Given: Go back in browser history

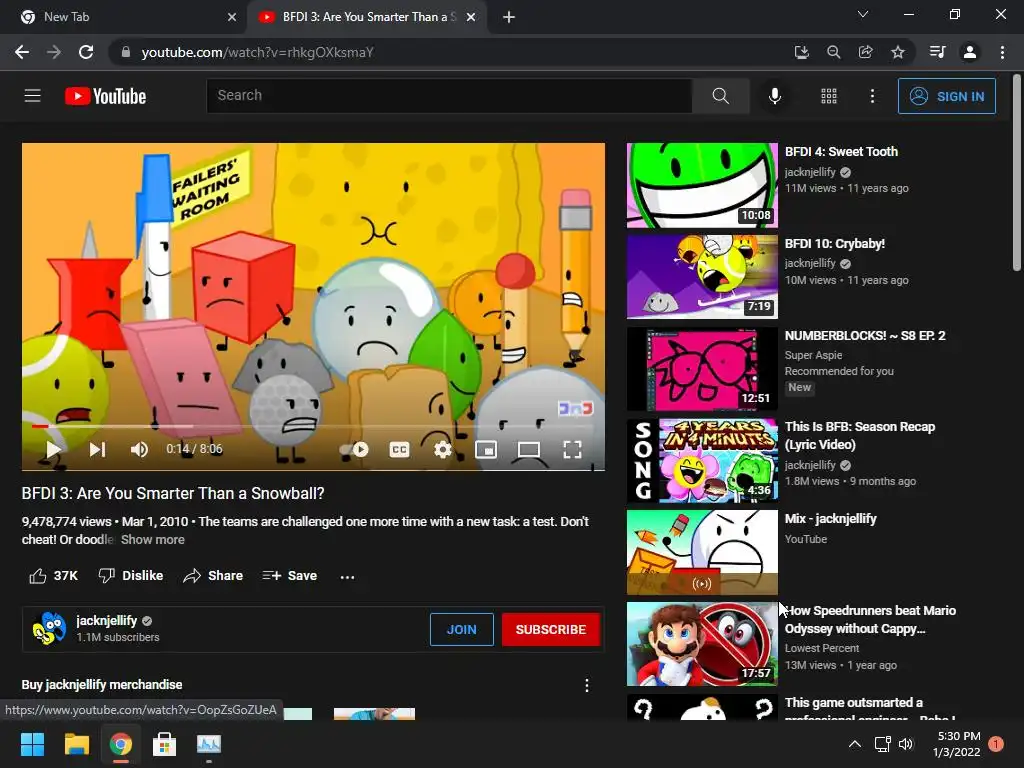Looking at the screenshot, I should click(x=22, y=52).
